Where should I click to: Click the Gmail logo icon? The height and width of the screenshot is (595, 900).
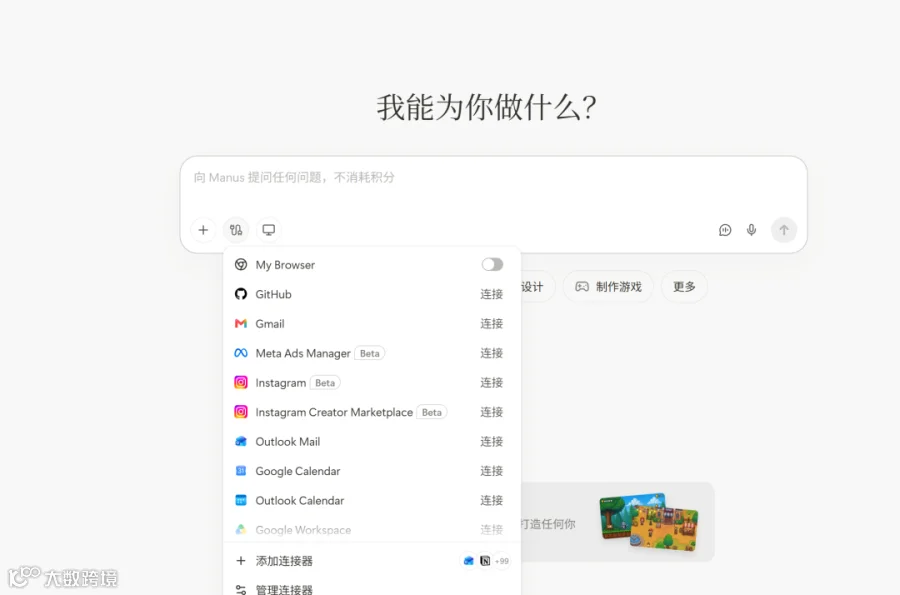click(241, 324)
